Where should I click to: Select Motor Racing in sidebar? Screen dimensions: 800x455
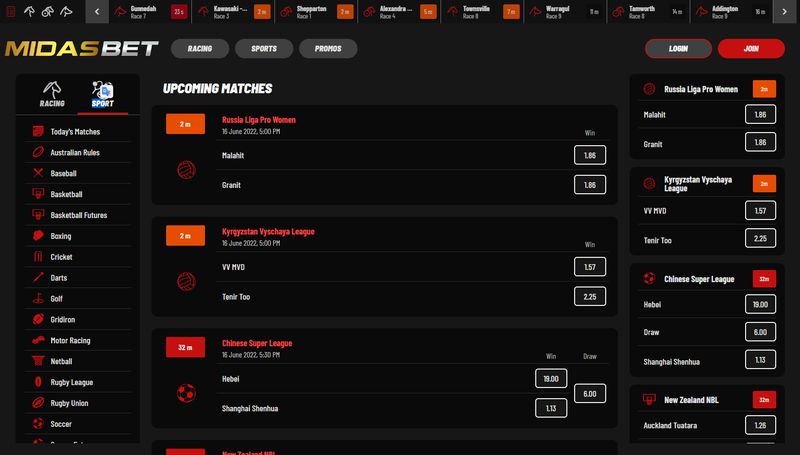(78, 341)
